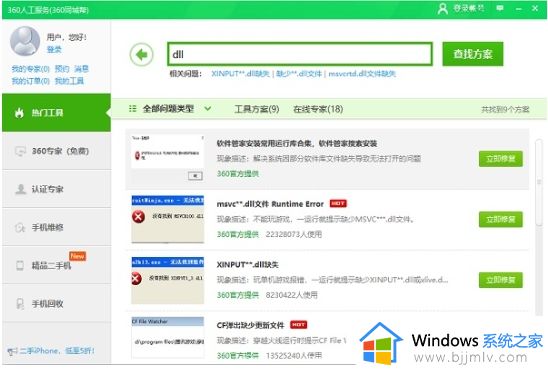Click the icon beside 手机回收
The width and height of the screenshot is (548, 371).
tap(20, 304)
